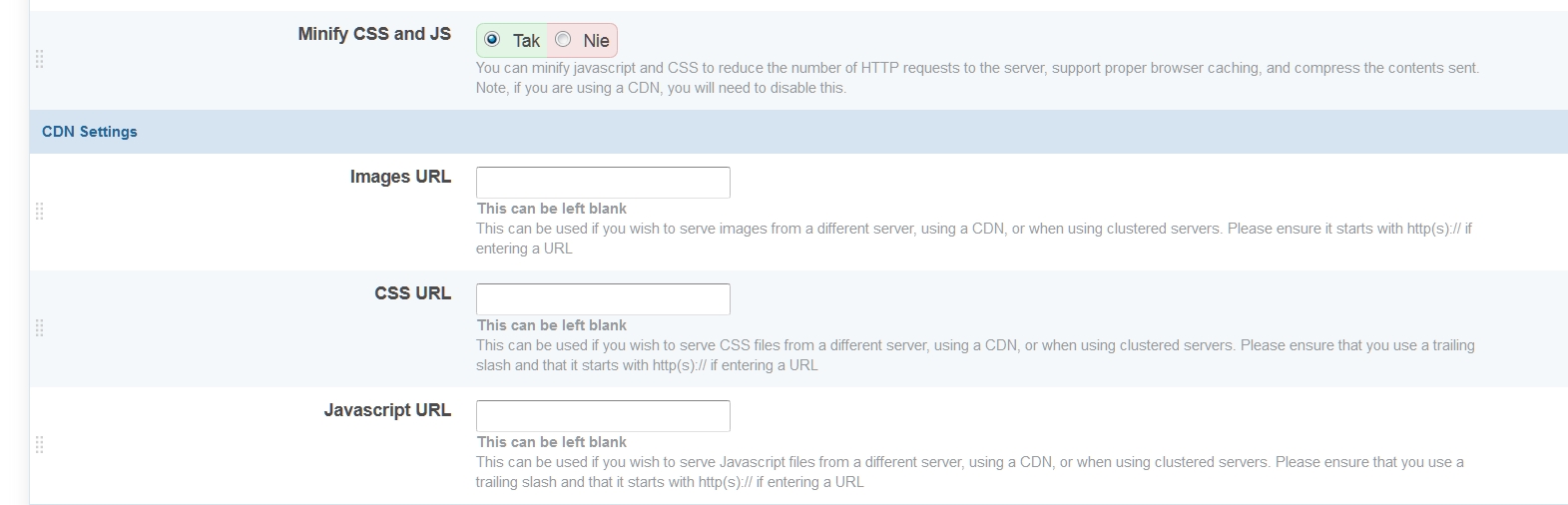Click the Images URL field label
Image resolution: width=1568 pixels, height=505 pixels.
tap(400, 177)
